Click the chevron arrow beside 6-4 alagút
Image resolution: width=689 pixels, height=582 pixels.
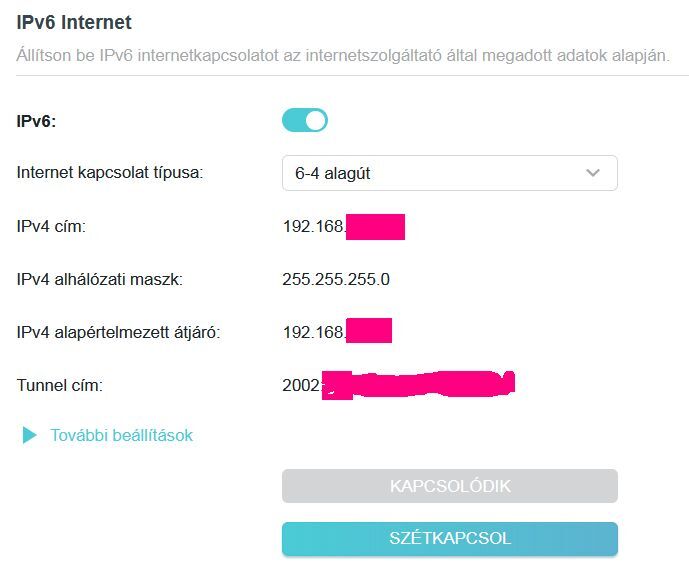coord(593,173)
